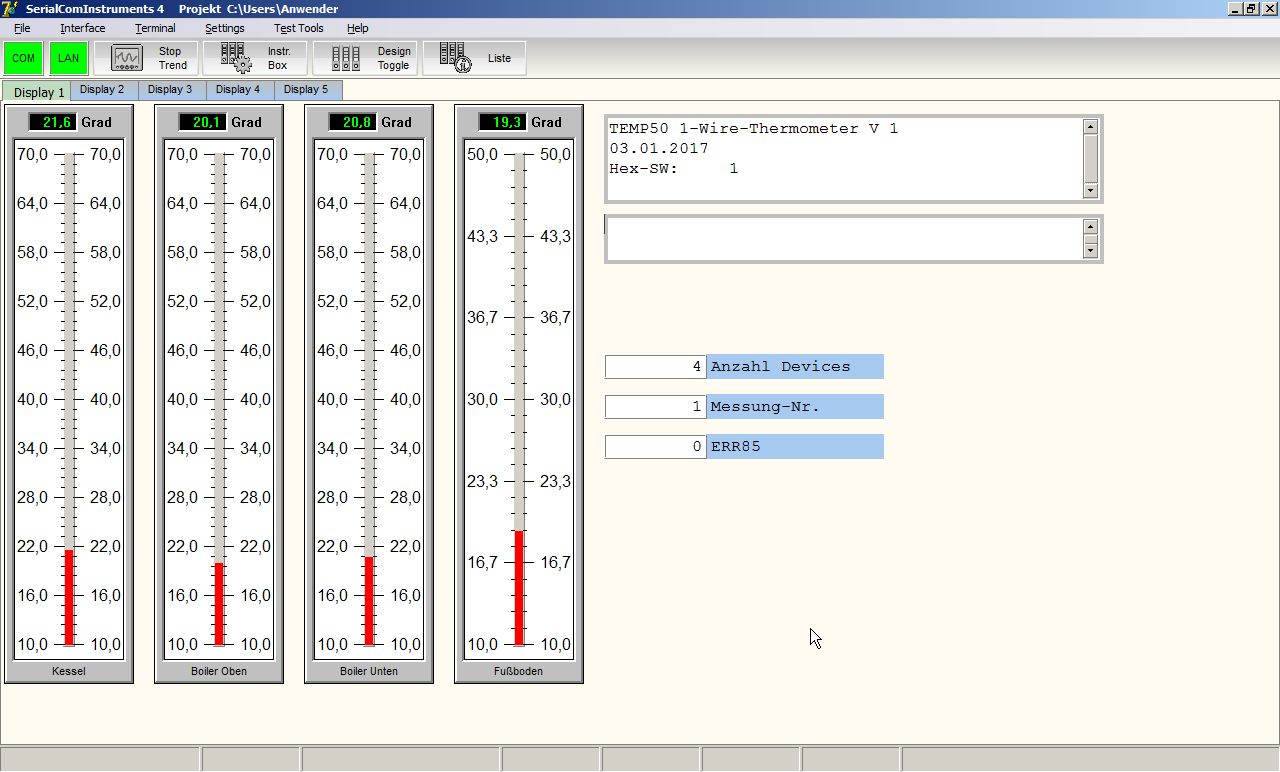Image resolution: width=1280 pixels, height=772 pixels.
Task: Open the Settings menu
Action: pyautogui.click(x=225, y=28)
